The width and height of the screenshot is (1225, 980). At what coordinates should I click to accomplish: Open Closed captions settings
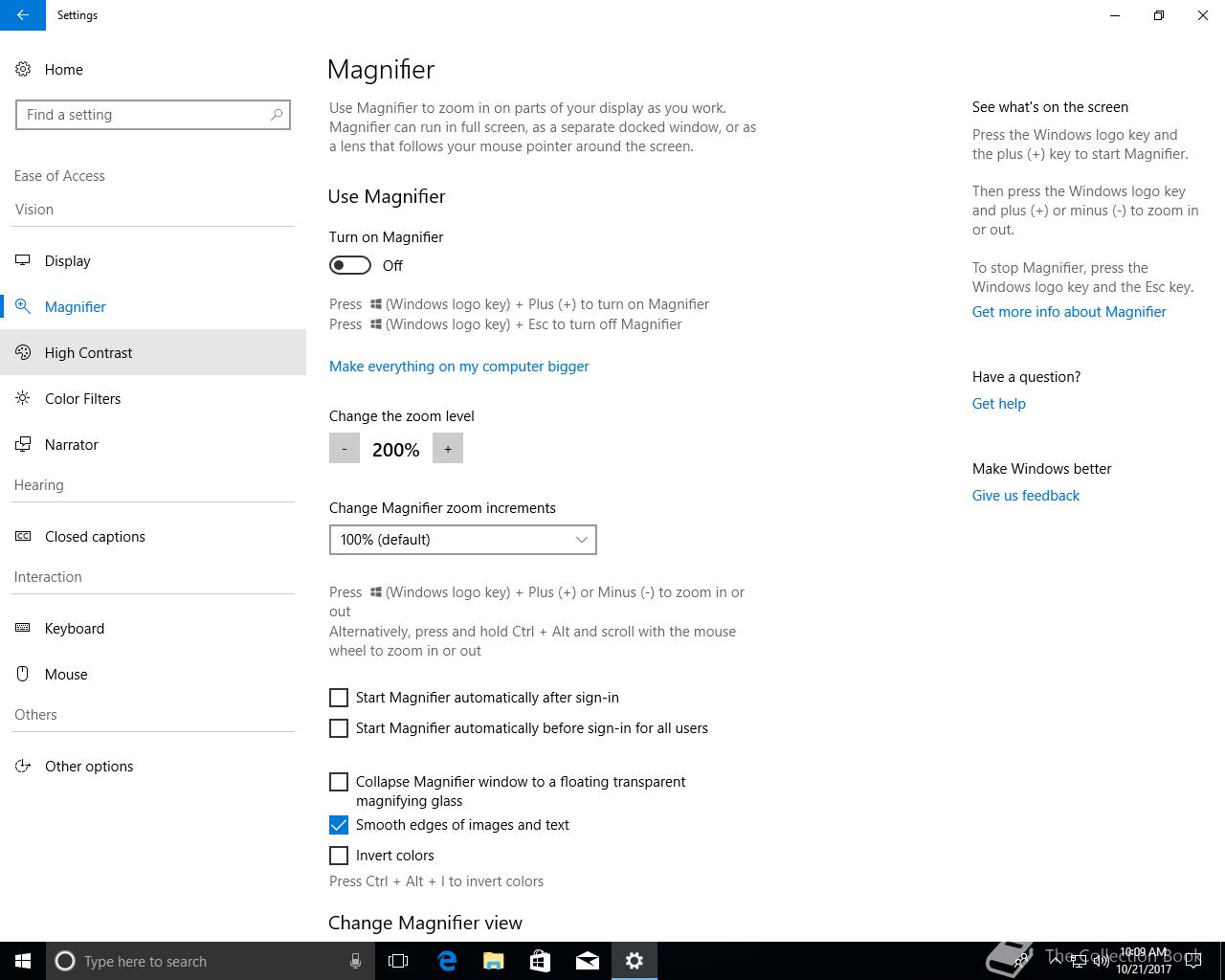tap(153, 536)
